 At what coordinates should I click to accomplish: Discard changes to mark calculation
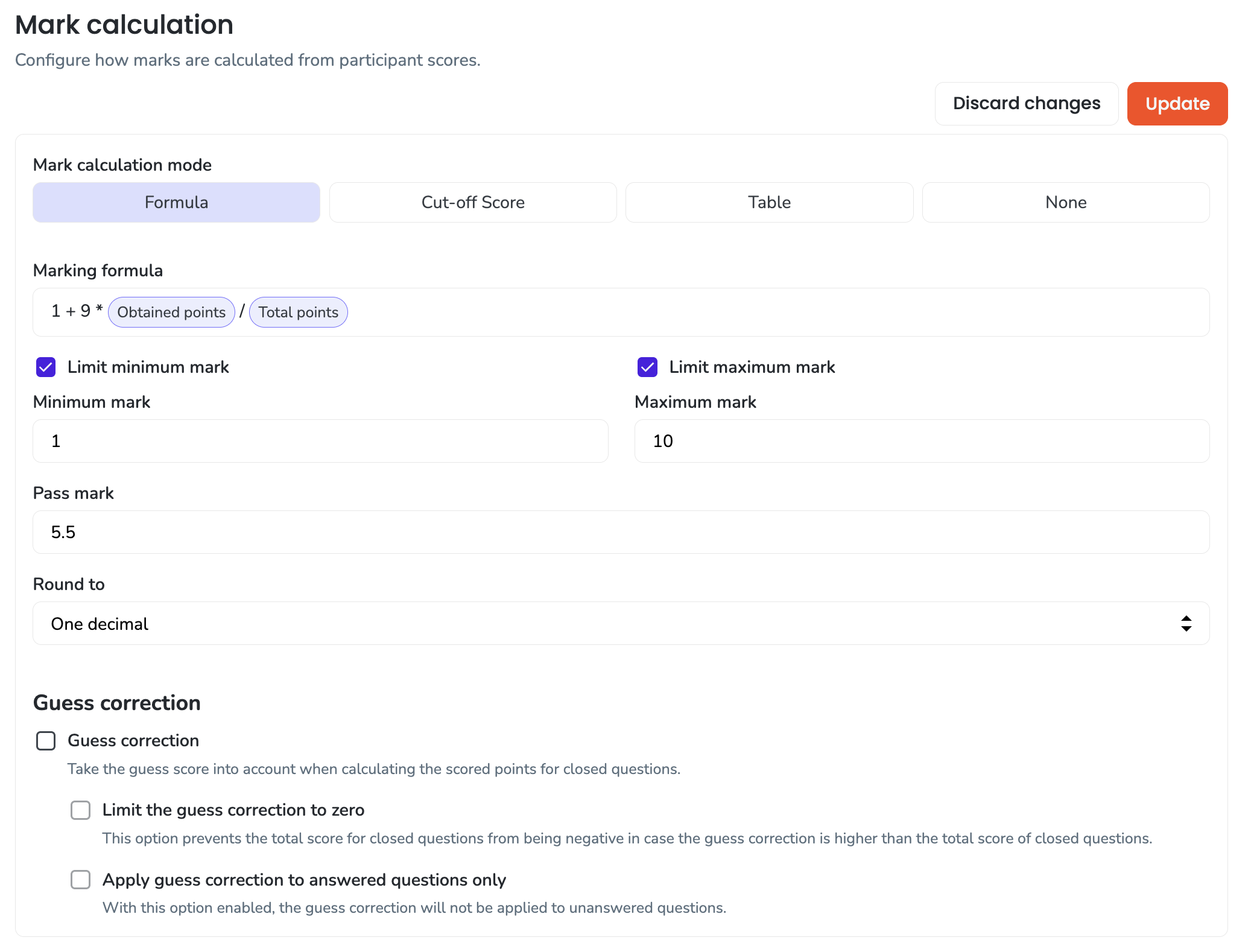(1026, 104)
